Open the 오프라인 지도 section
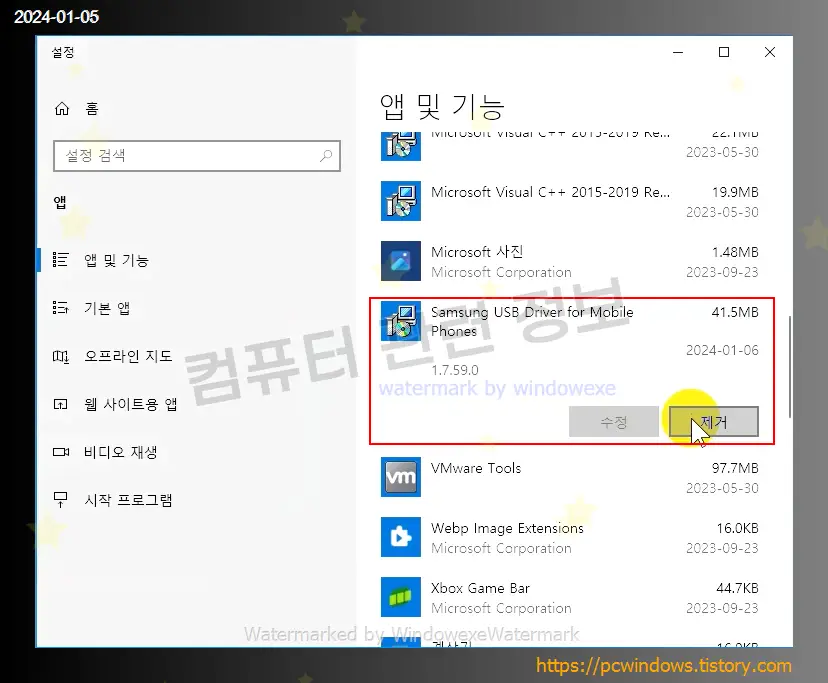 tap(128, 357)
